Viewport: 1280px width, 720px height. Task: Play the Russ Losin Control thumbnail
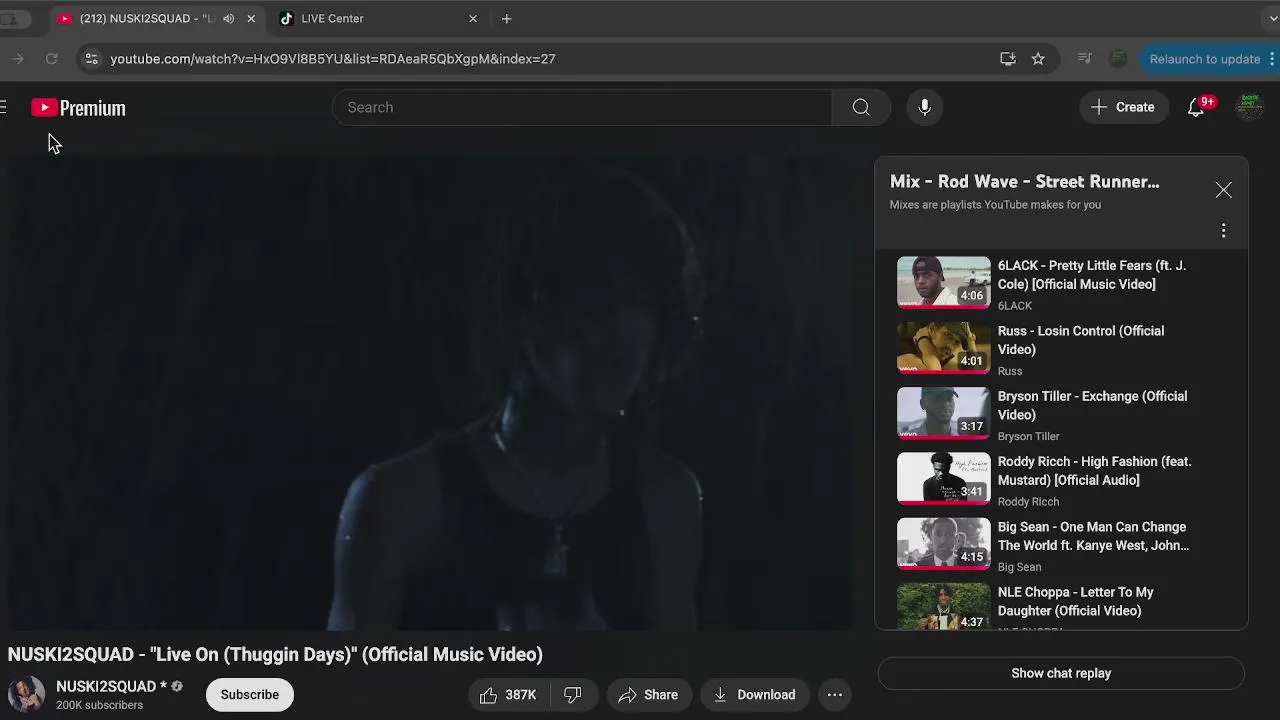943,347
